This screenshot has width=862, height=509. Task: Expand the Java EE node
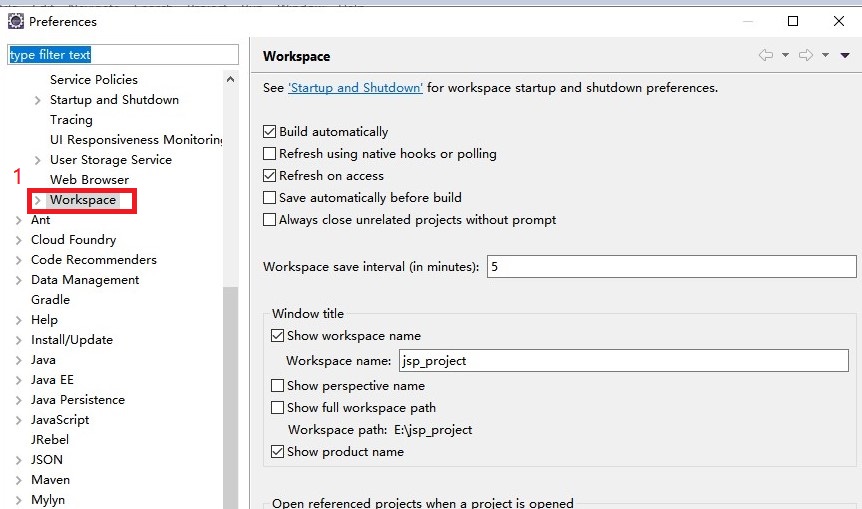19,380
